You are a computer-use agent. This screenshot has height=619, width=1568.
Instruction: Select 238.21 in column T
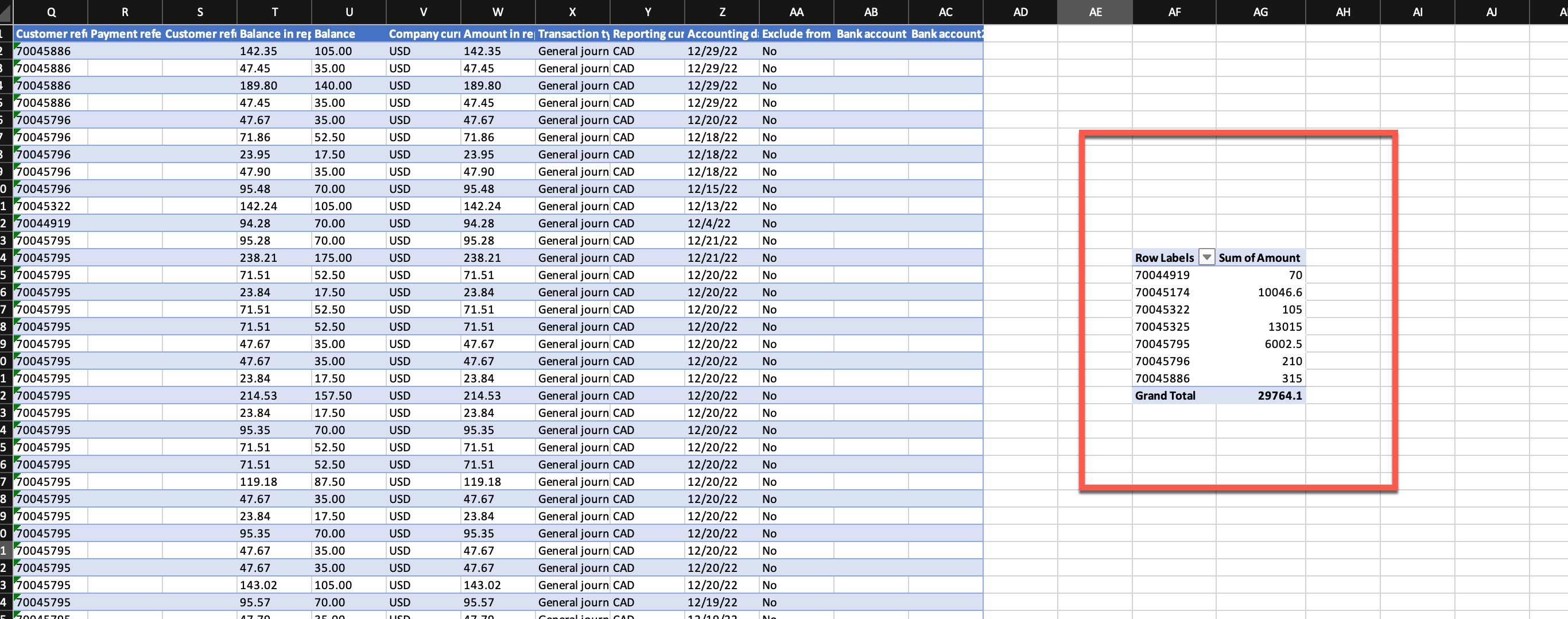[x=274, y=258]
